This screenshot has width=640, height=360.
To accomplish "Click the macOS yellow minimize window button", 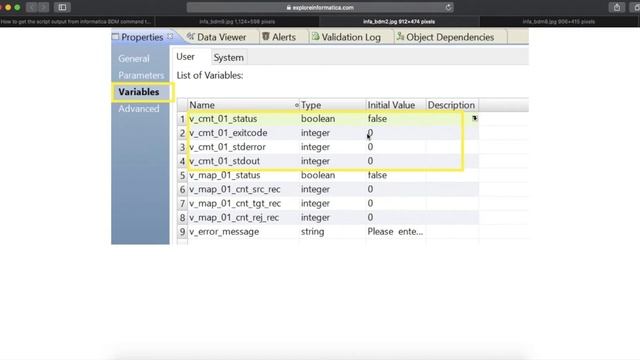I will pos(8,7).
